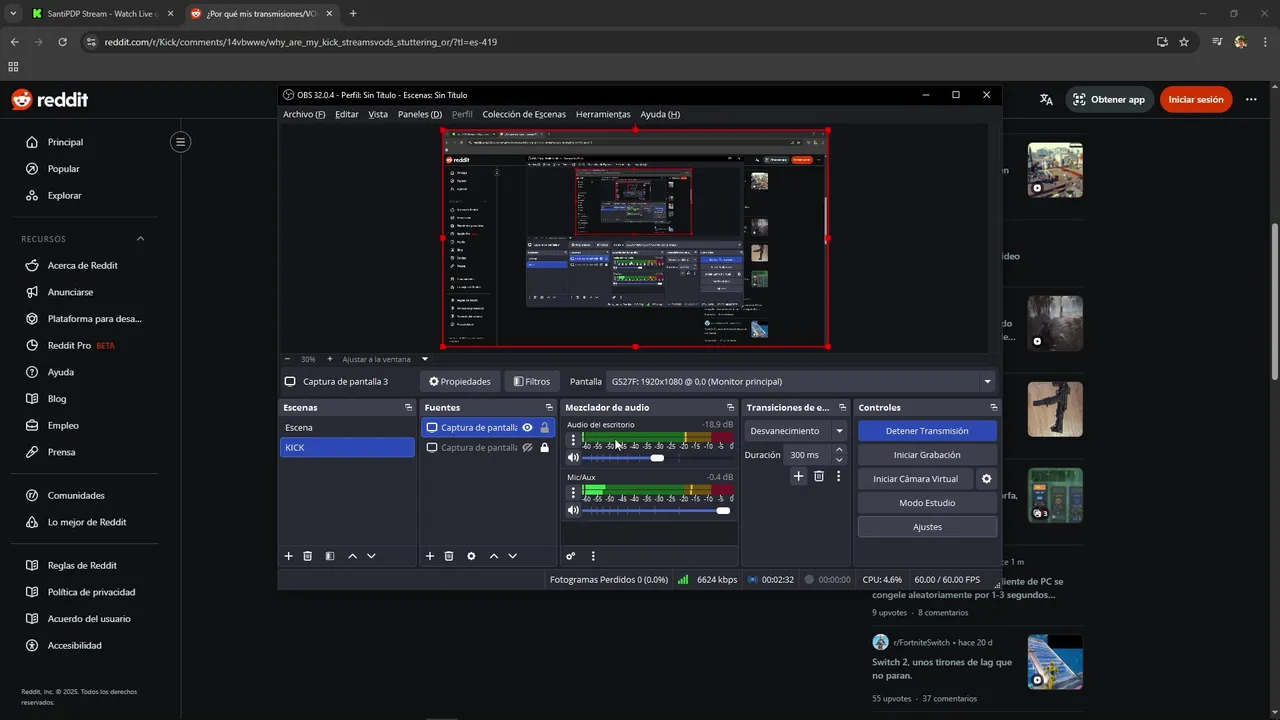Open source properties gear in Fuentes toolbar
The height and width of the screenshot is (720, 1280).
(471, 556)
